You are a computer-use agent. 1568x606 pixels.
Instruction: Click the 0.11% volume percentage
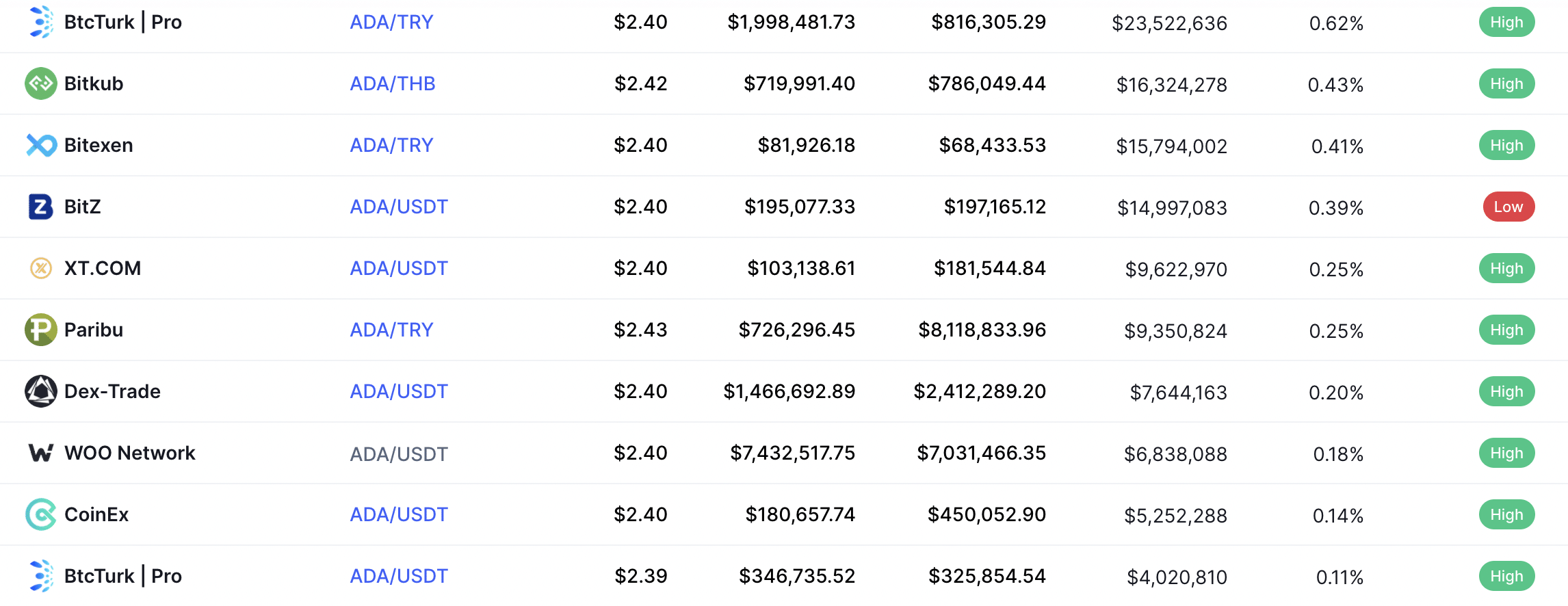1340,577
